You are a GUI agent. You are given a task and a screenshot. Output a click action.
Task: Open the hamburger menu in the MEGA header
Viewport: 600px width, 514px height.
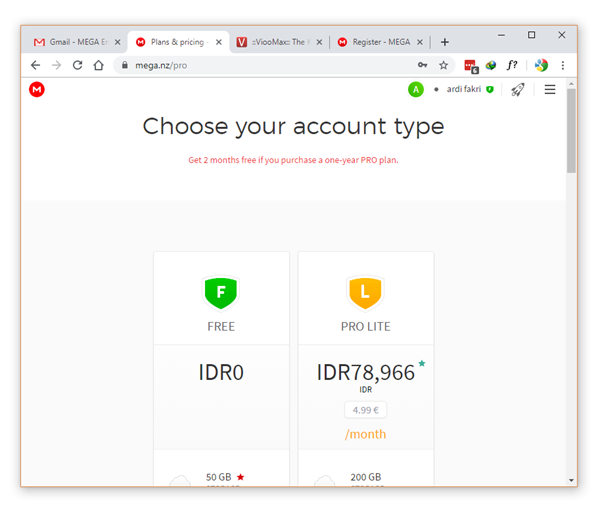click(x=550, y=90)
